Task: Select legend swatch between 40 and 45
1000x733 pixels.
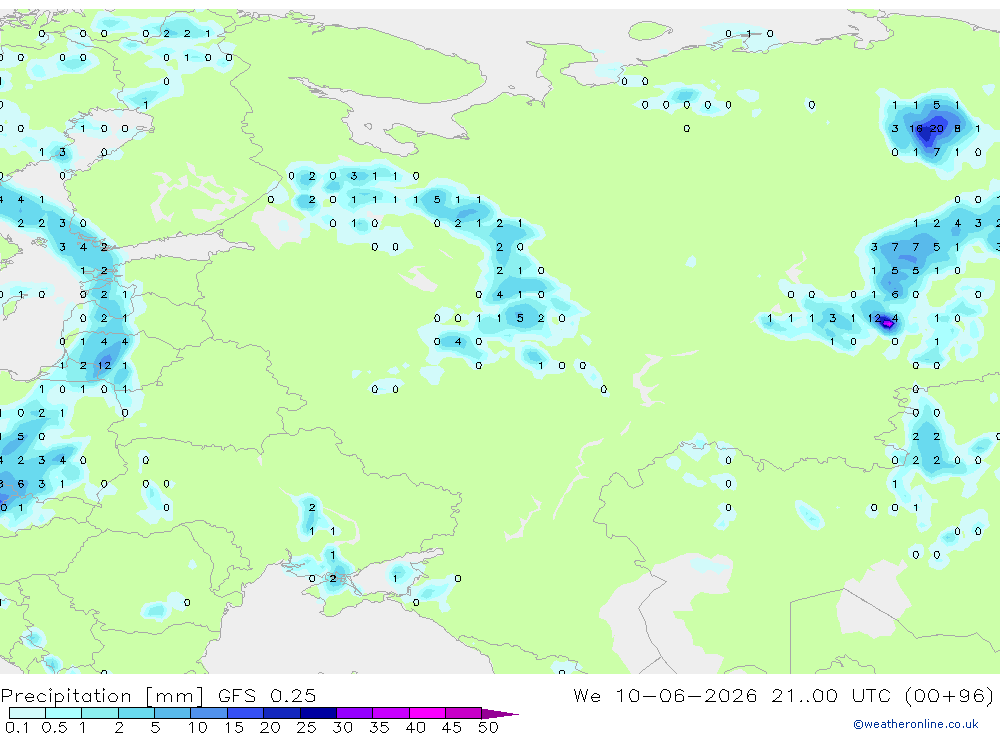Action: pos(427,713)
